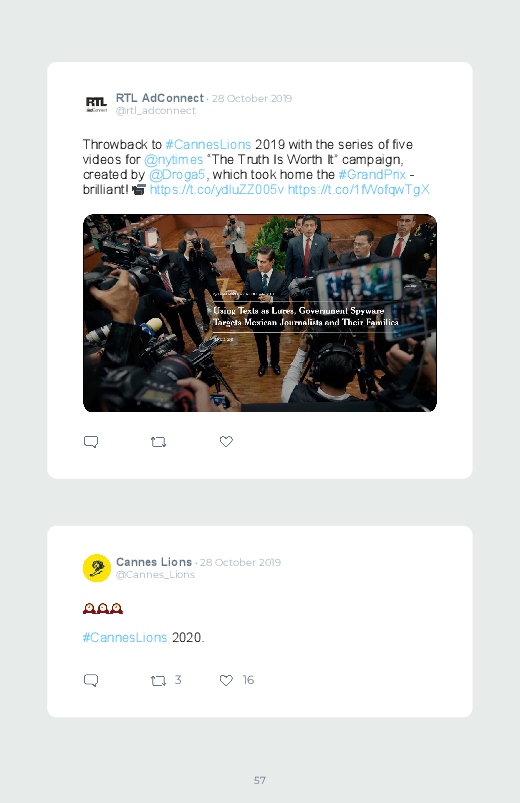Open the t.co/ydluZZ005v link
This screenshot has height=803, width=520.
point(216,189)
